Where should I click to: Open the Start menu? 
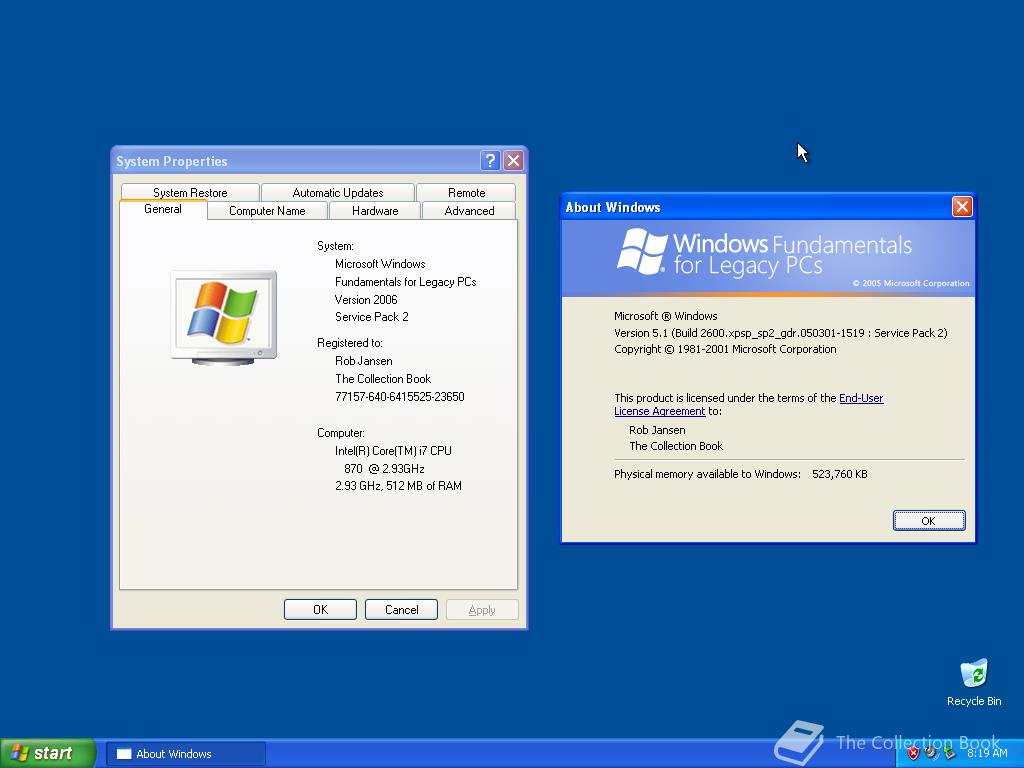[x=48, y=753]
